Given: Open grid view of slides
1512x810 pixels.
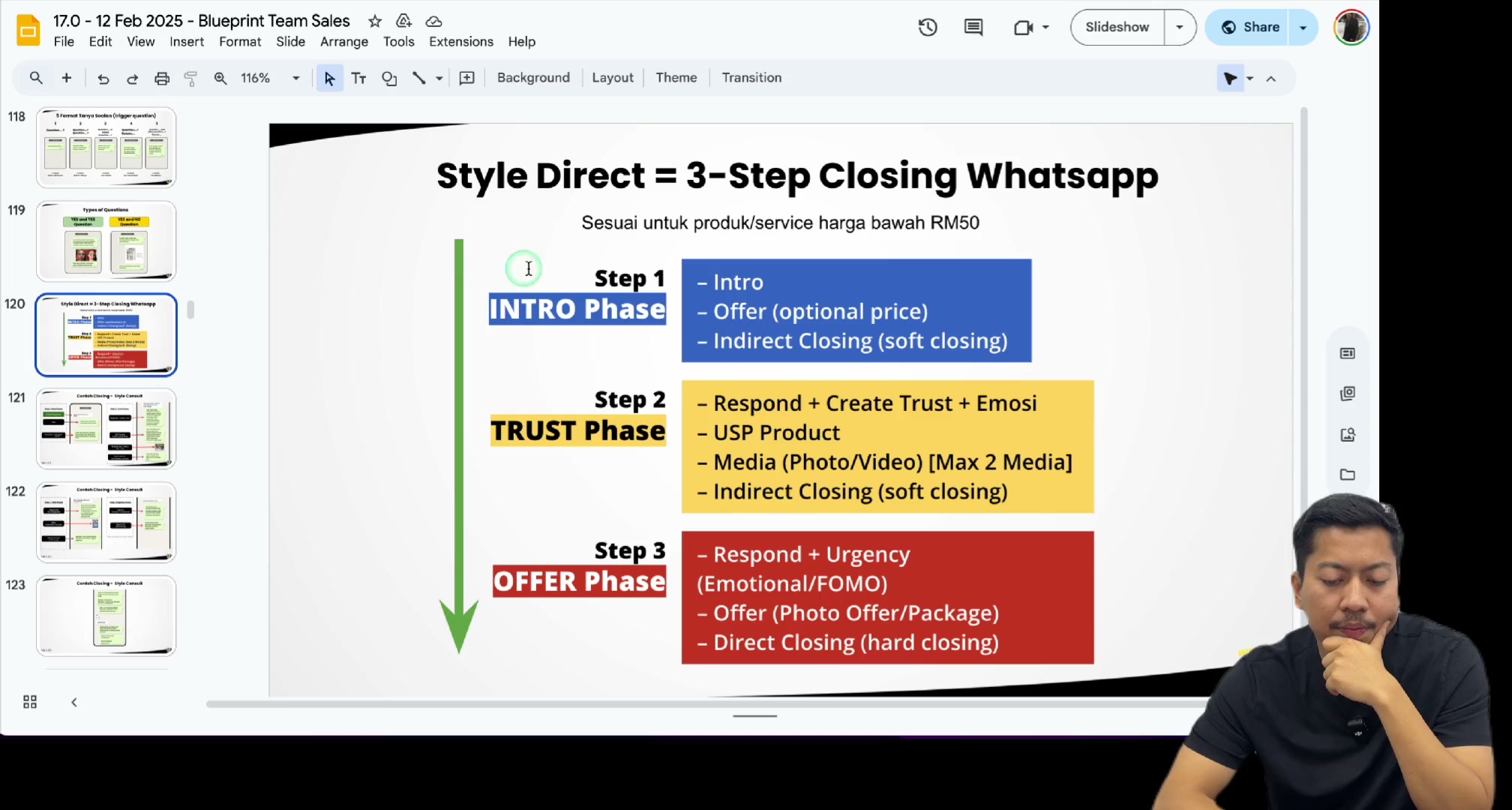Looking at the screenshot, I should pyautogui.click(x=30, y=702).
